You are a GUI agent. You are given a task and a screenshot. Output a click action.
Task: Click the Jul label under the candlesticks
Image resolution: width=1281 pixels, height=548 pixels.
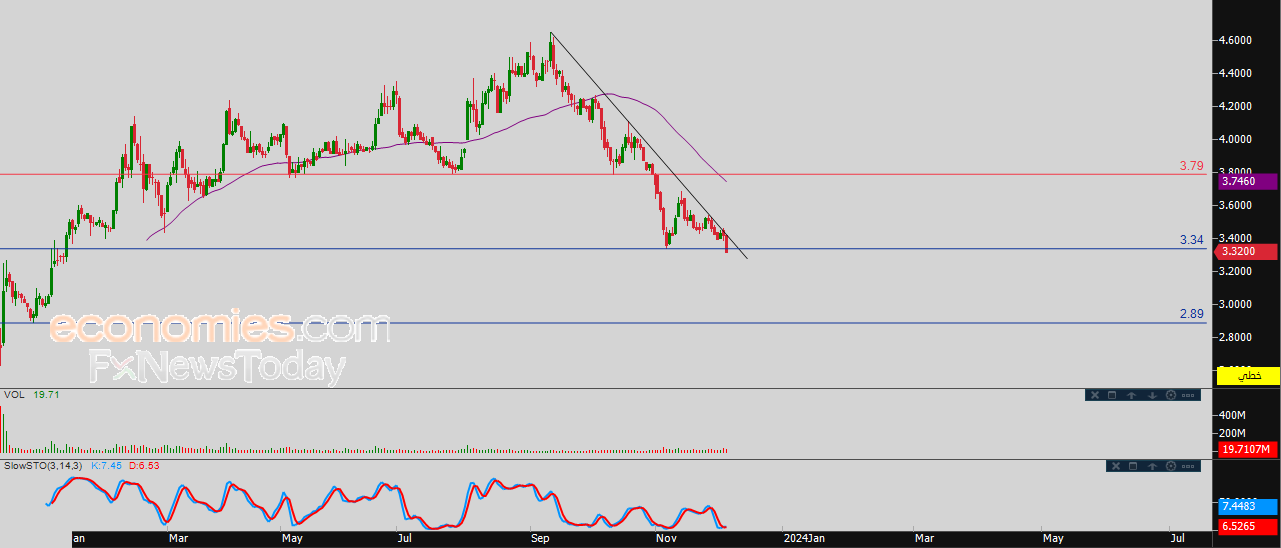point(406,539)
